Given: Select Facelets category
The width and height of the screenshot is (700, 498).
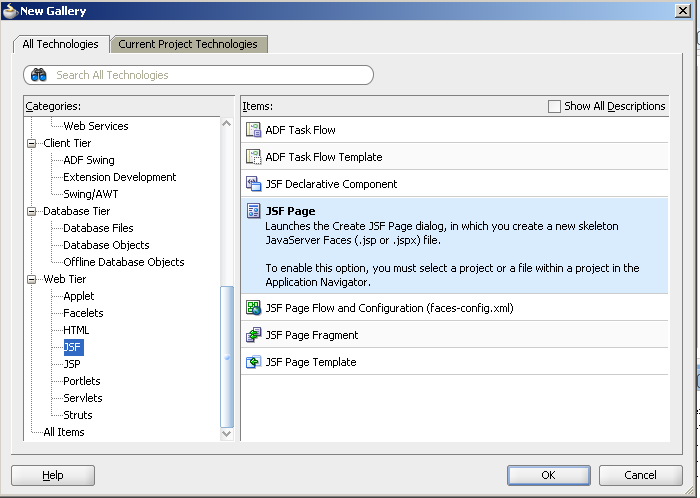Looking at the screenshot, I should [83, 313].
